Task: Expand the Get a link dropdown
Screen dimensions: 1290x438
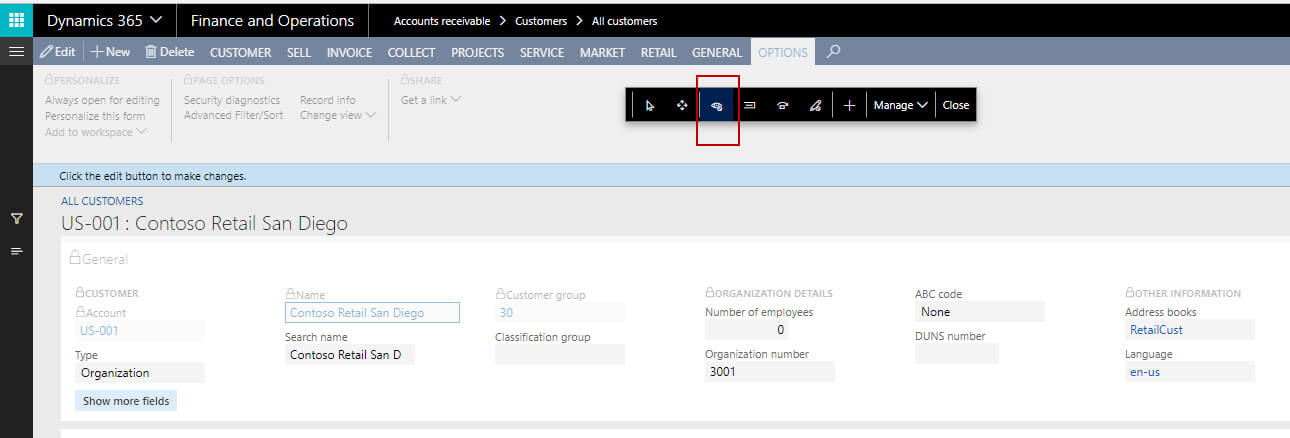Action: click(x=431, y=100)
